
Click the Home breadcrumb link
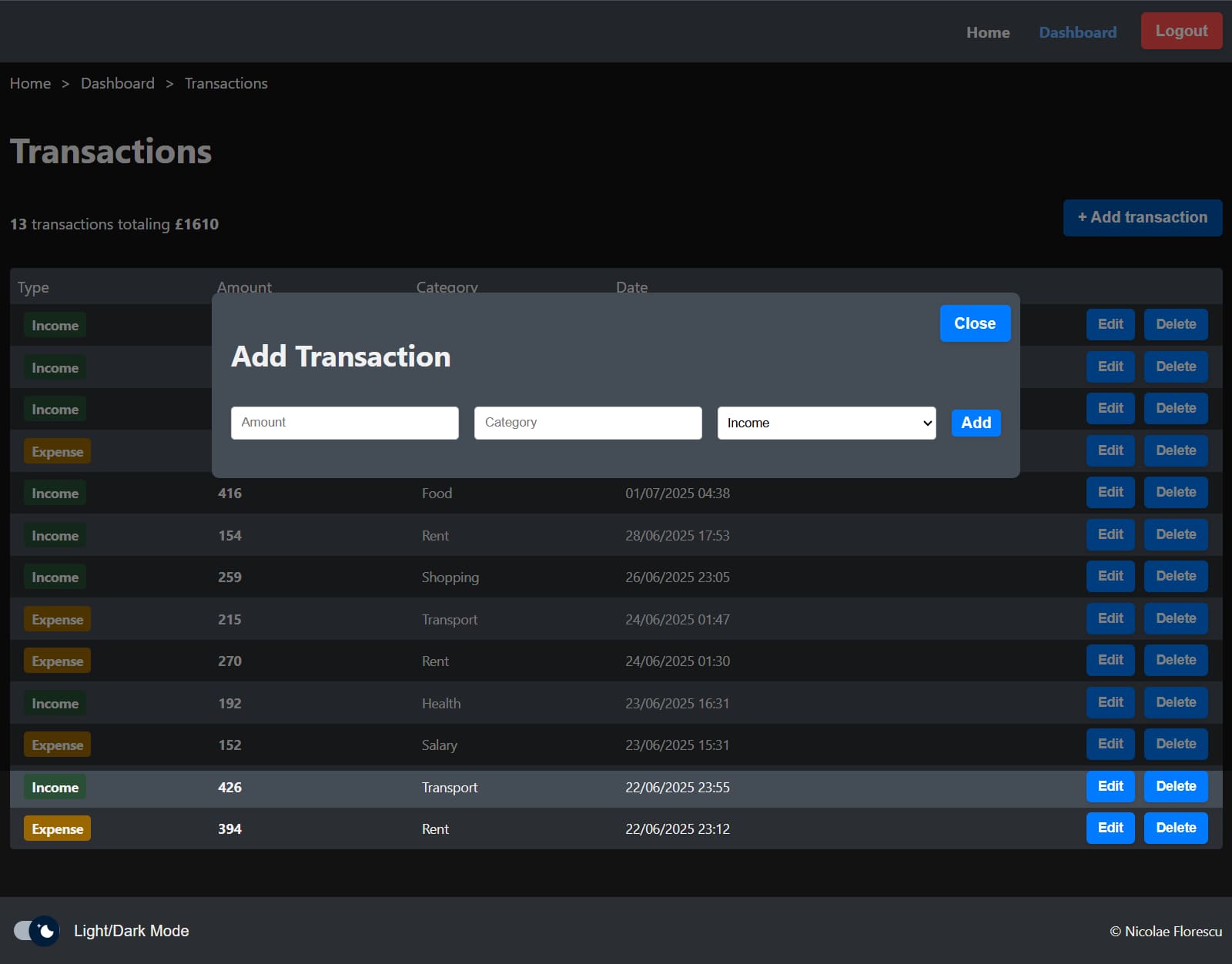tap(30, 83)
